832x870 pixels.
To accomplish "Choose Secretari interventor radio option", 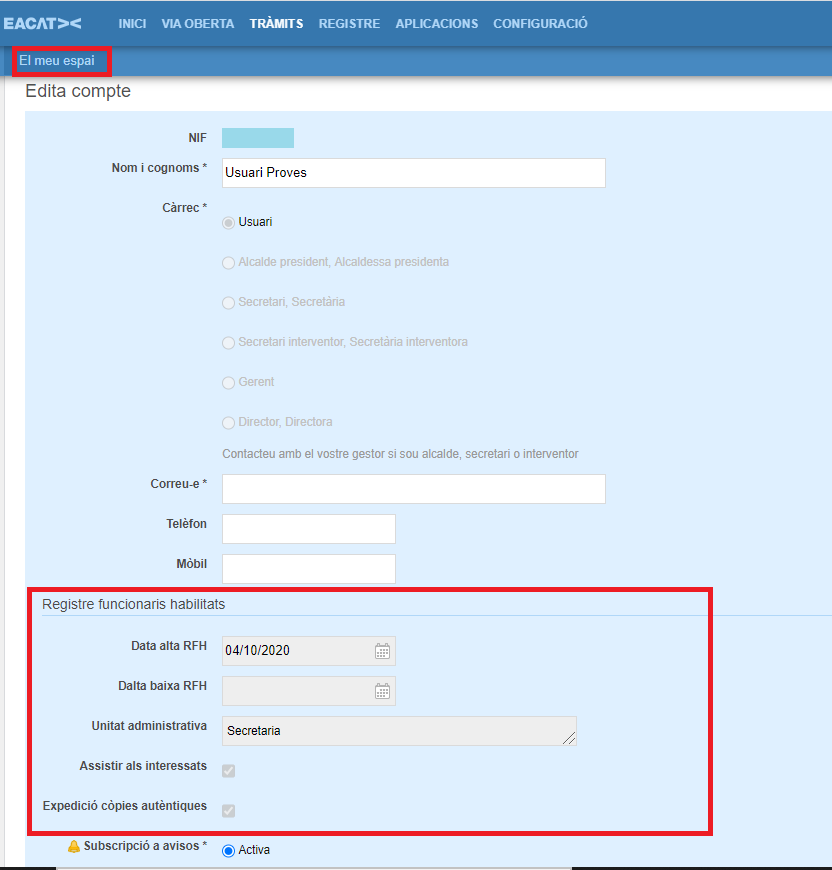I will point(228,342).
